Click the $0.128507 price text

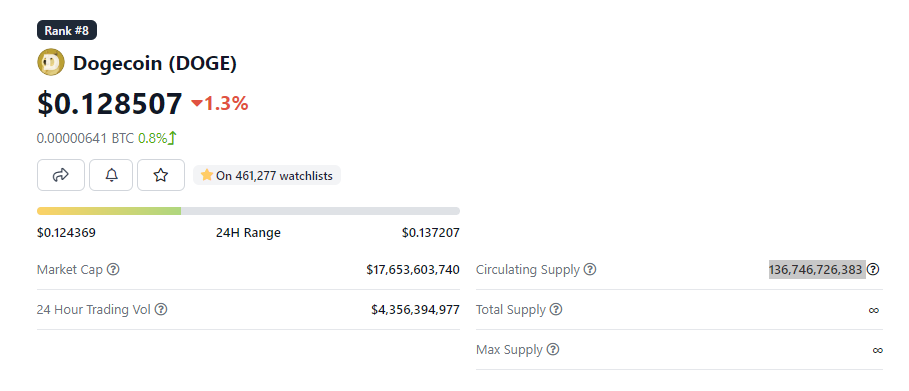click(x=110, y=103)
